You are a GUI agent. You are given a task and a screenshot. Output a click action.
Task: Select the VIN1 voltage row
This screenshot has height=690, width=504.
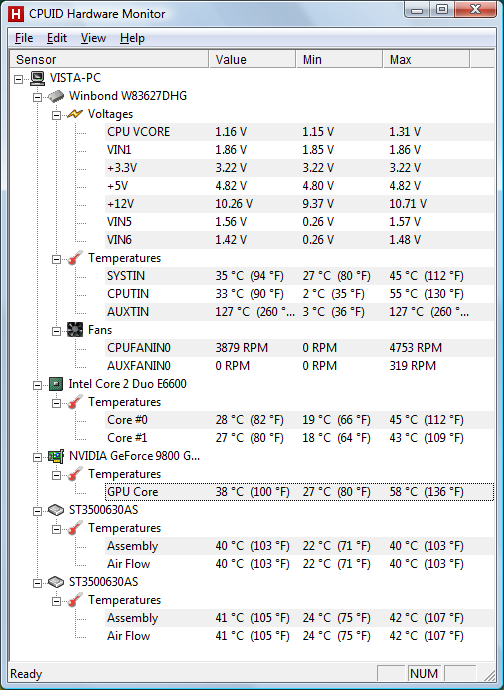click(299, 150)
